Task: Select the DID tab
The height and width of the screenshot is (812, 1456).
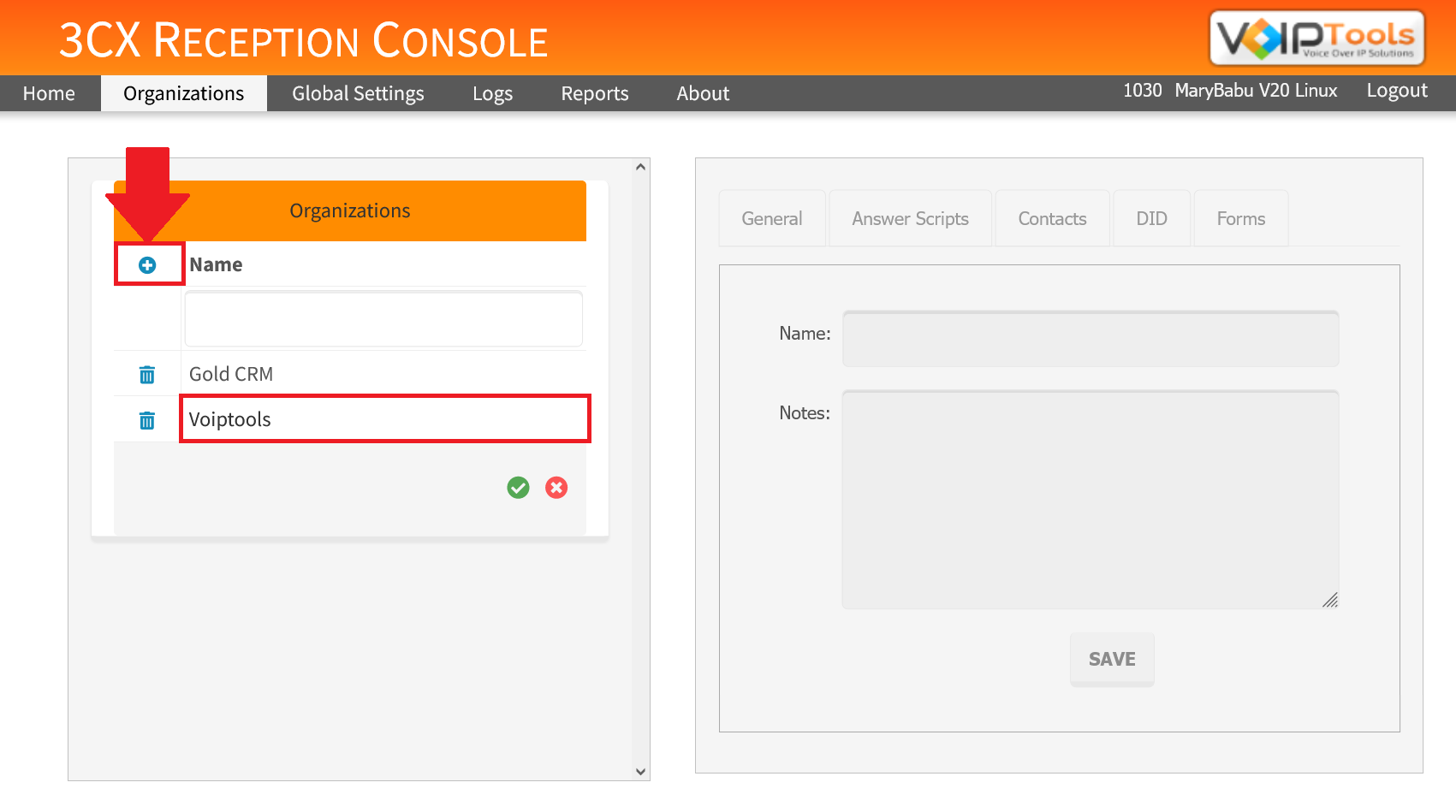Action: tap(1151, 218)
